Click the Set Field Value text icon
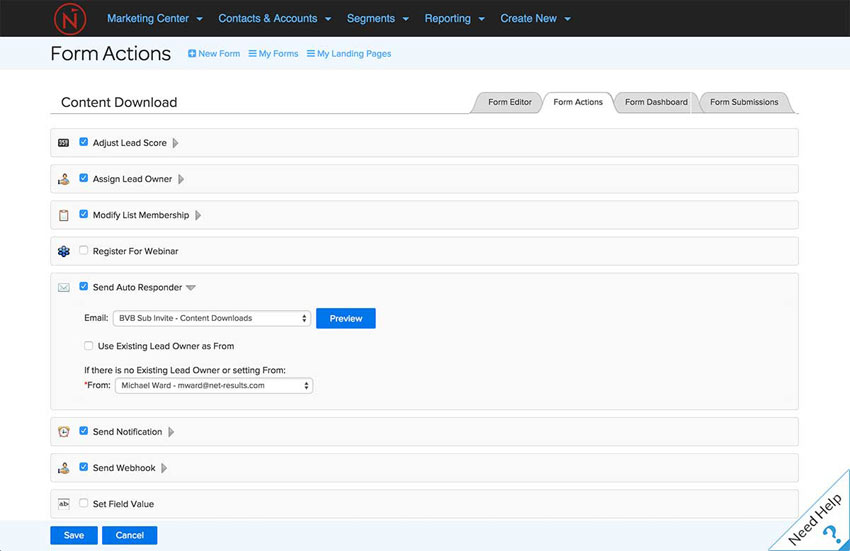850x551 pixels. click(x=63, y=504)
